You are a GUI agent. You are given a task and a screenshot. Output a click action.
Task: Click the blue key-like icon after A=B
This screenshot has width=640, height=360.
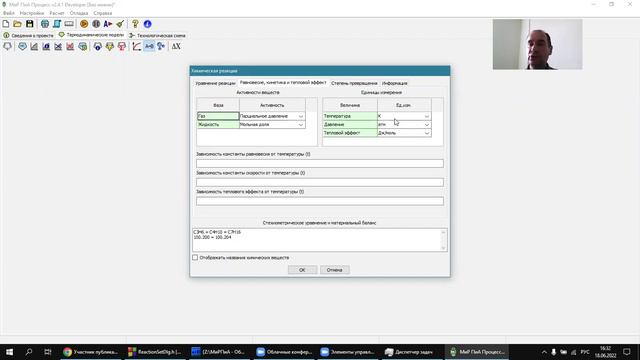[x=161, y=47]
